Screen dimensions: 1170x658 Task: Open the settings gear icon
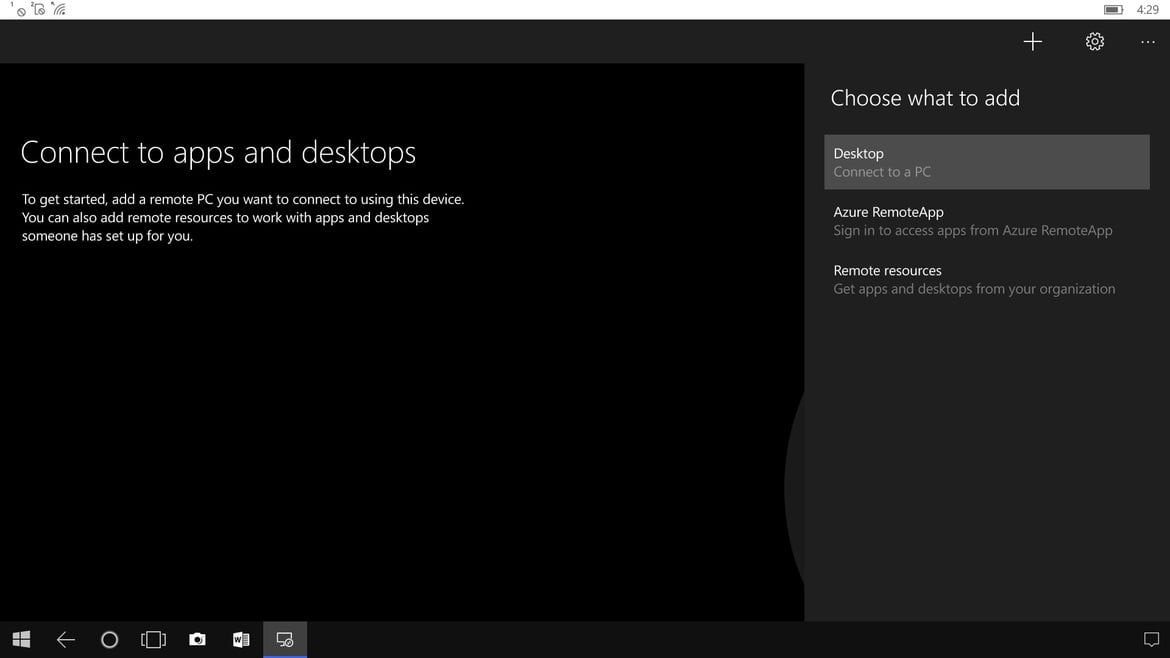coord(1095,41)
